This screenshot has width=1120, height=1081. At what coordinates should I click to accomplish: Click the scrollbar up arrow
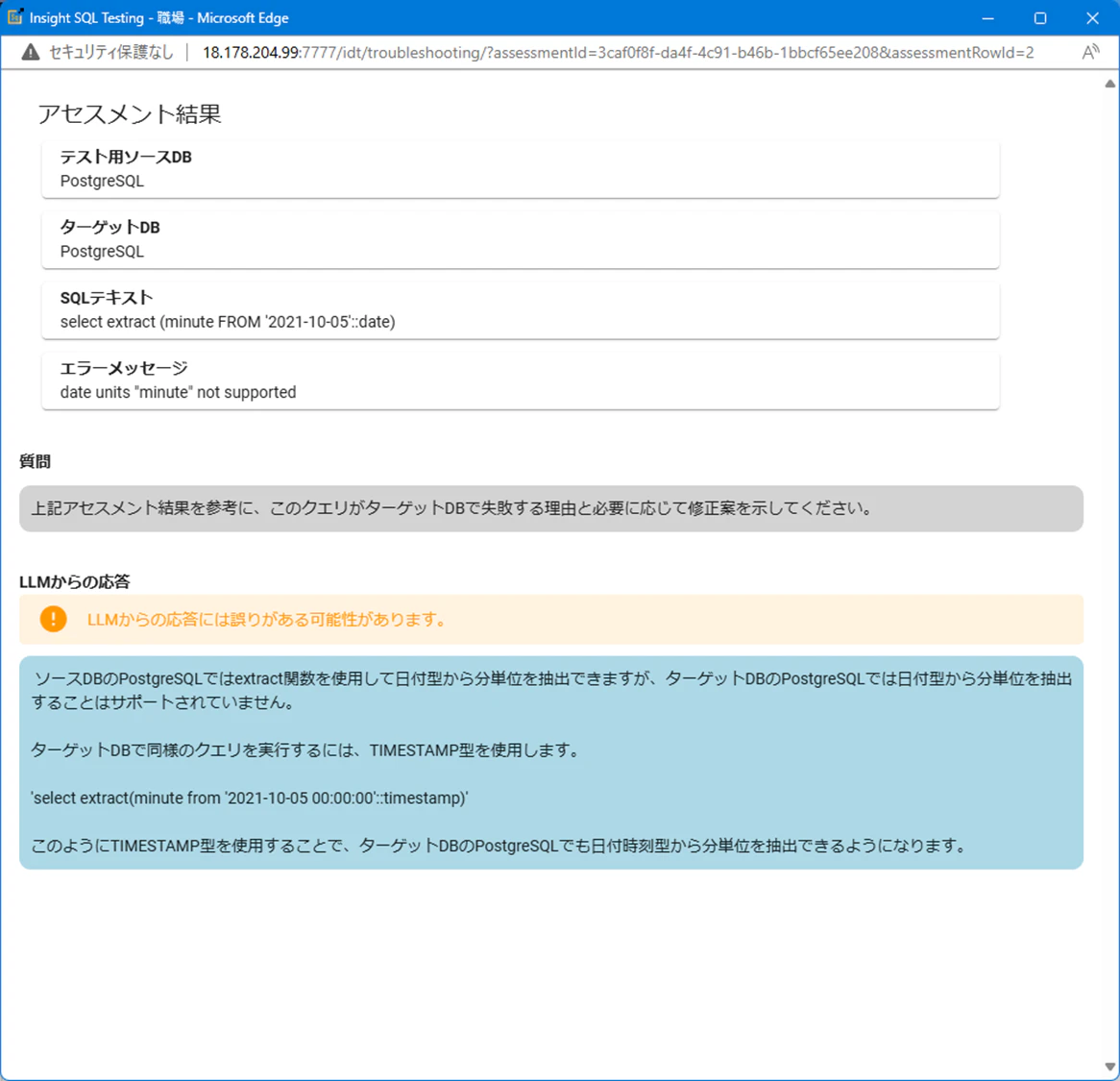pos(1110,84)
